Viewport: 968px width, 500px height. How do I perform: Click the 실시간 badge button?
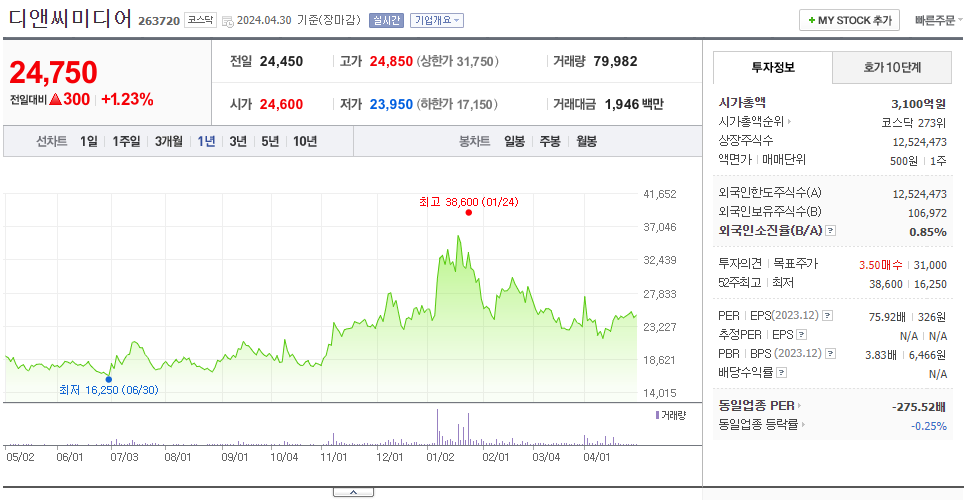point(386,20)
